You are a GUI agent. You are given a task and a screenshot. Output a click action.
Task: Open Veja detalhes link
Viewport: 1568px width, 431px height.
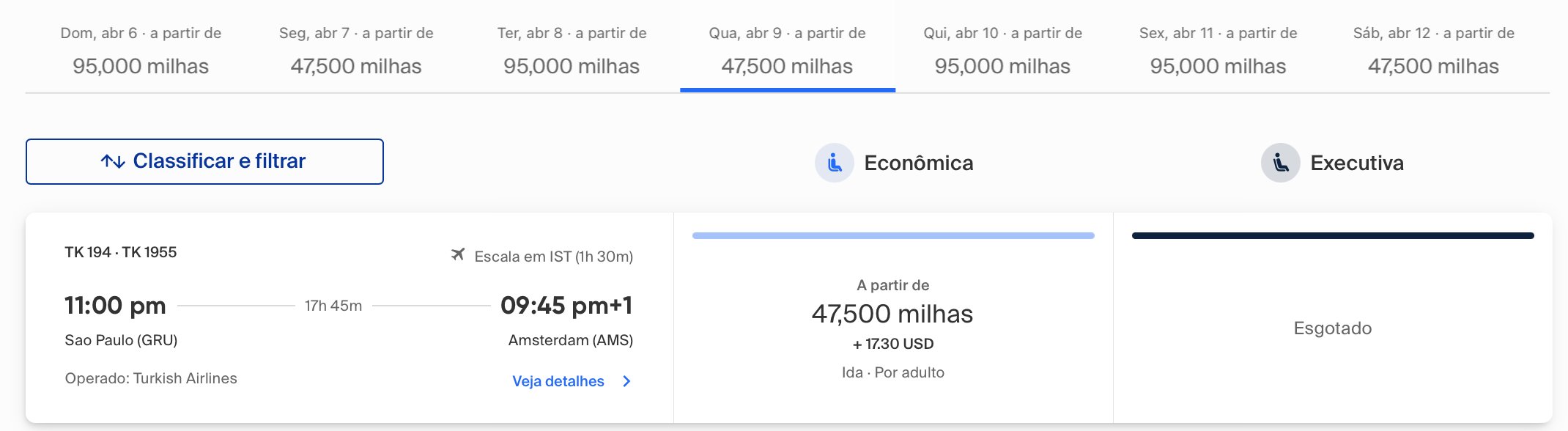558,381
